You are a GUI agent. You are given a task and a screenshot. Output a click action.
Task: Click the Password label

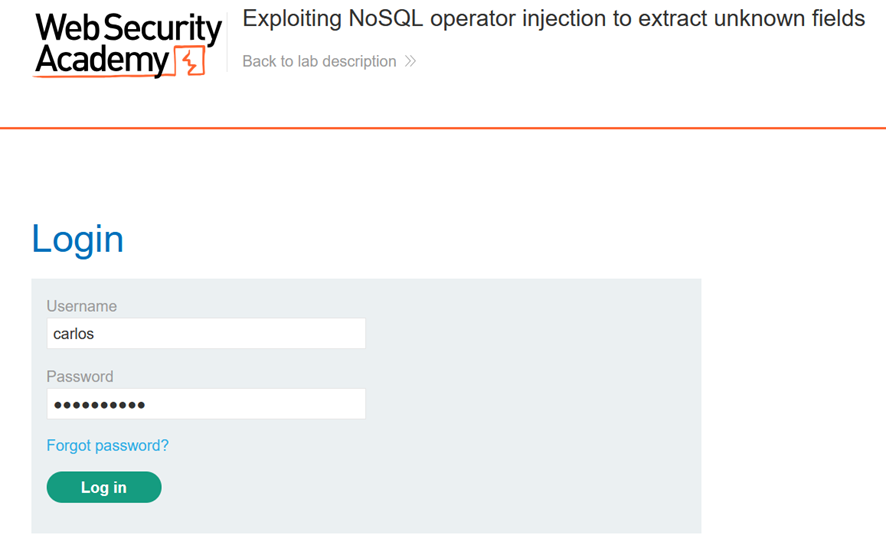(80, 377)
